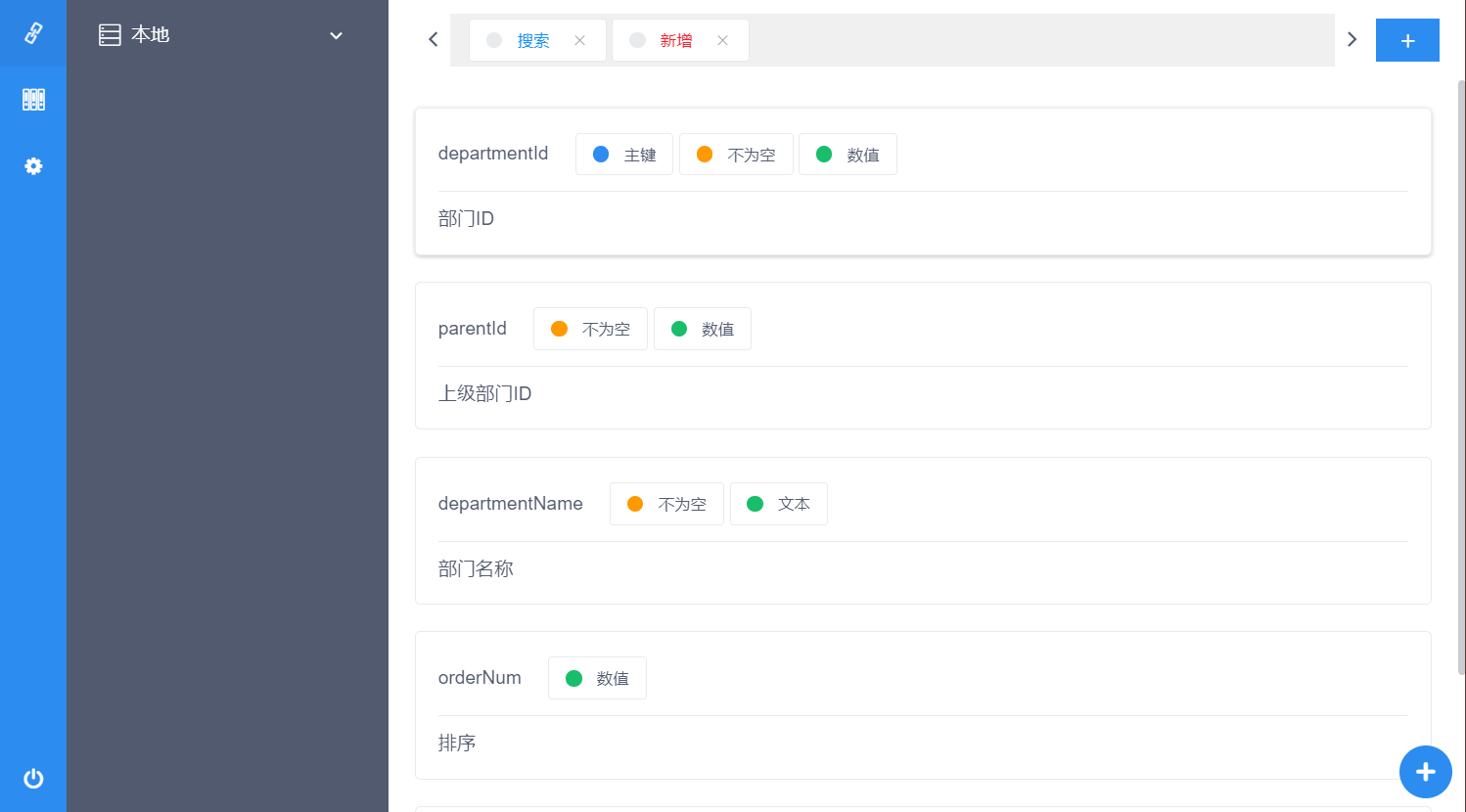Toggle 不为空 tag on parentId

(x=590, y=329)
